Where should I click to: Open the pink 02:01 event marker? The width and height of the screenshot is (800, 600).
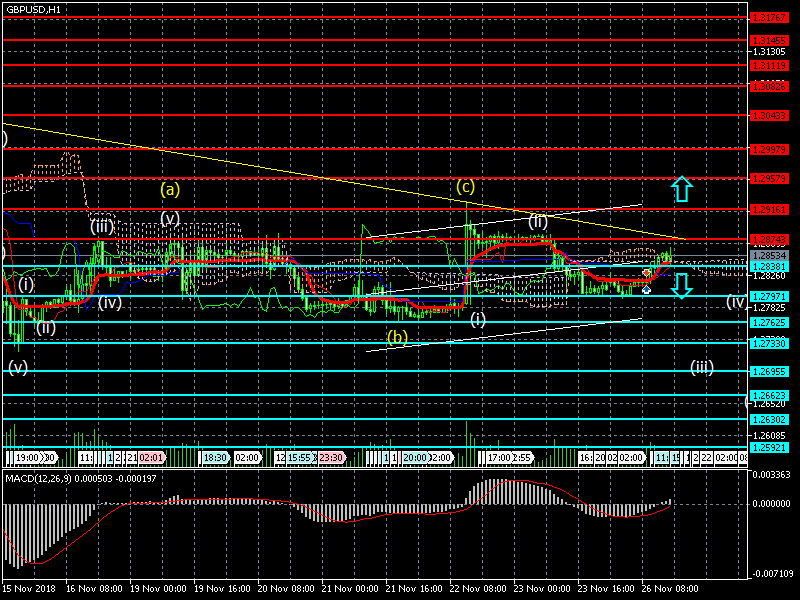click(x=152, y=458)
